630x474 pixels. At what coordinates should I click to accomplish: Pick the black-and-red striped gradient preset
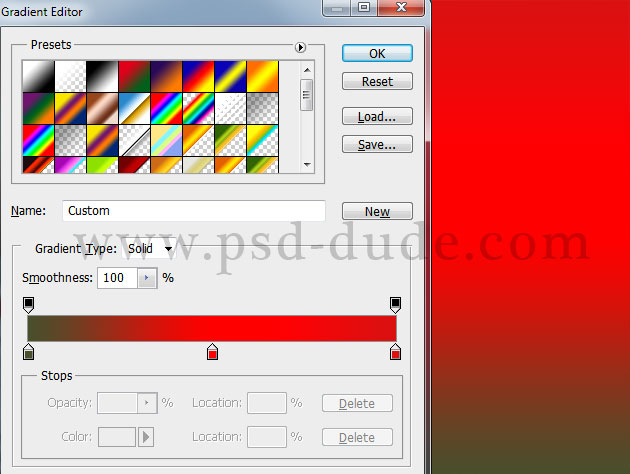(38, 165)
